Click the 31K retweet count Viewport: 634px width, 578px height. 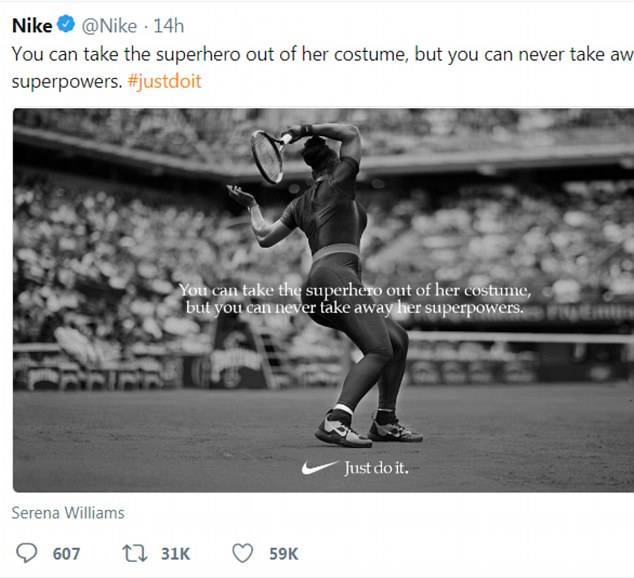[174, 553]
